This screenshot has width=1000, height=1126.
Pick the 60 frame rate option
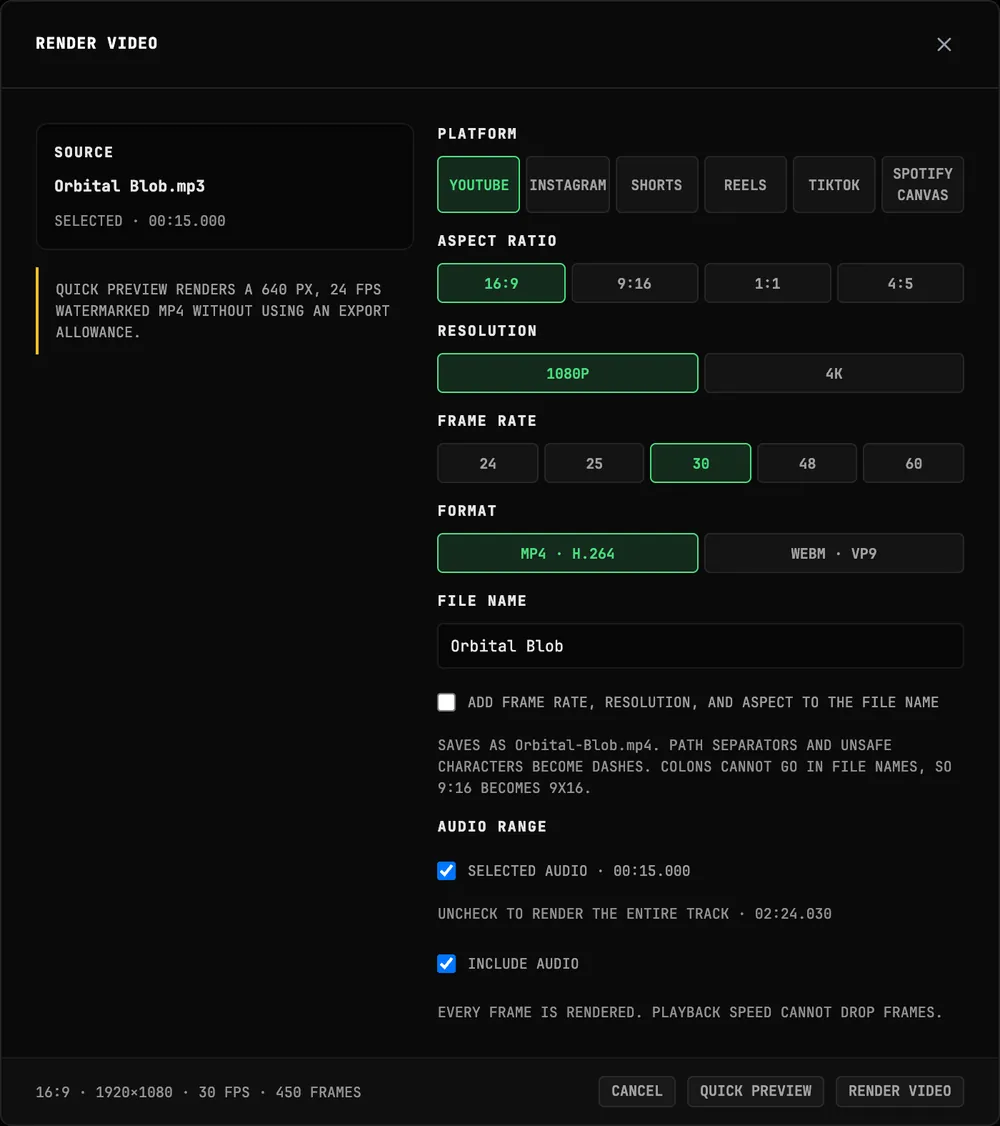click(x=913, y=463)
